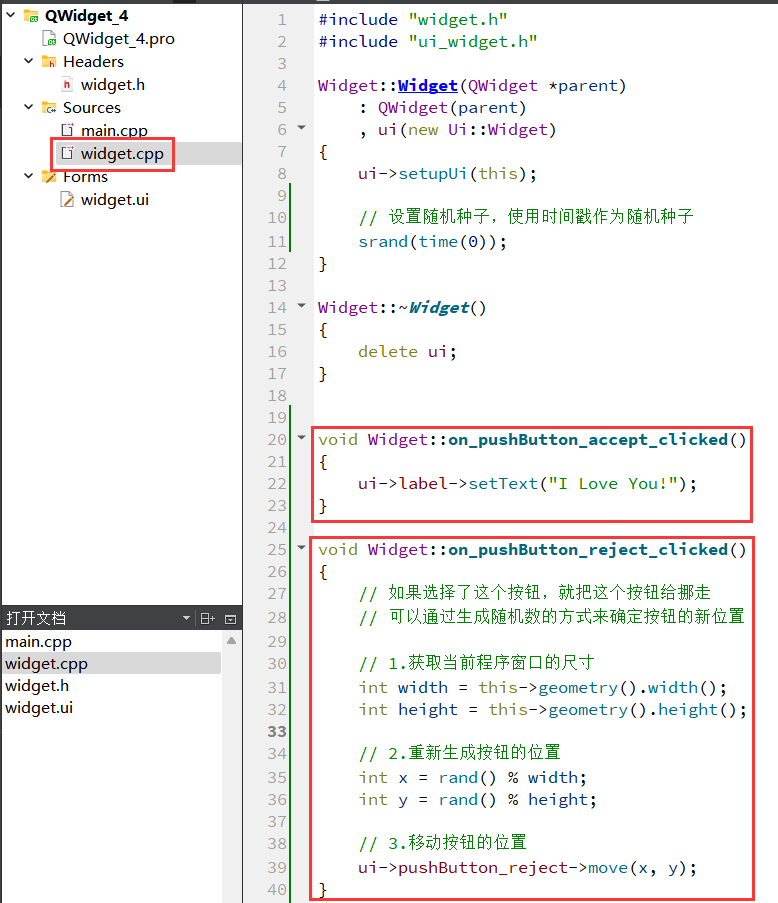Fold the destructor block at line 14
The image size is (778, 903).
[x=301, y=306]
